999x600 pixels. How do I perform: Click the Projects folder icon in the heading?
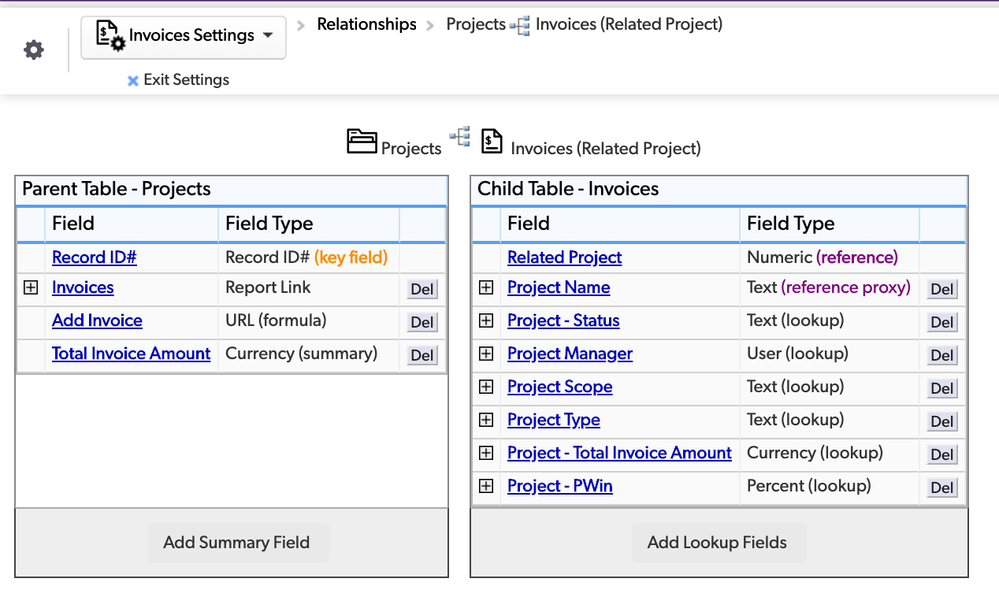click(x=361, y=141)
